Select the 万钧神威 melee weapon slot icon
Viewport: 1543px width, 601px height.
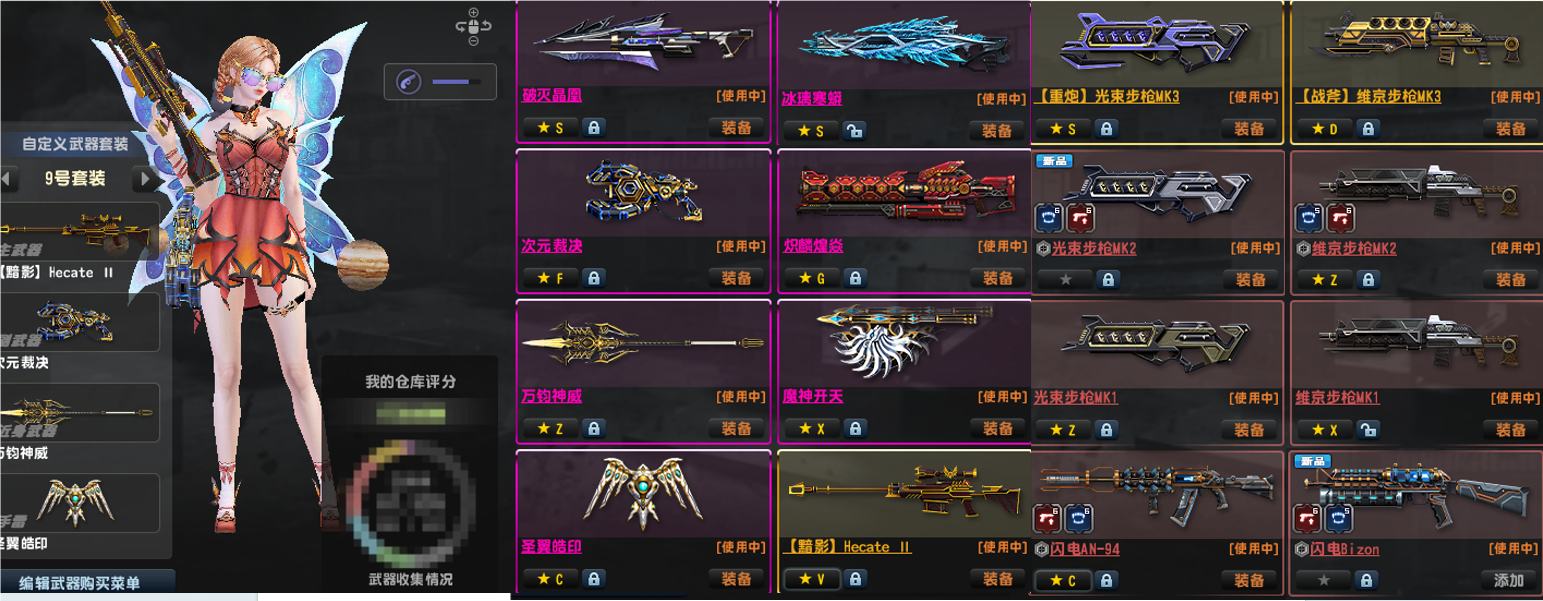coord(80,413)
